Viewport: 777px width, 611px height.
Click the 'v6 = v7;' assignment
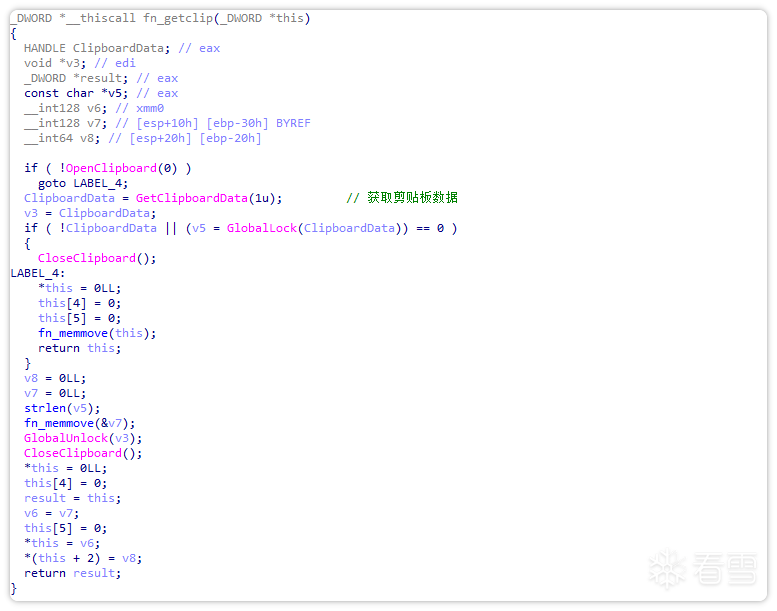tap(52, 513)
